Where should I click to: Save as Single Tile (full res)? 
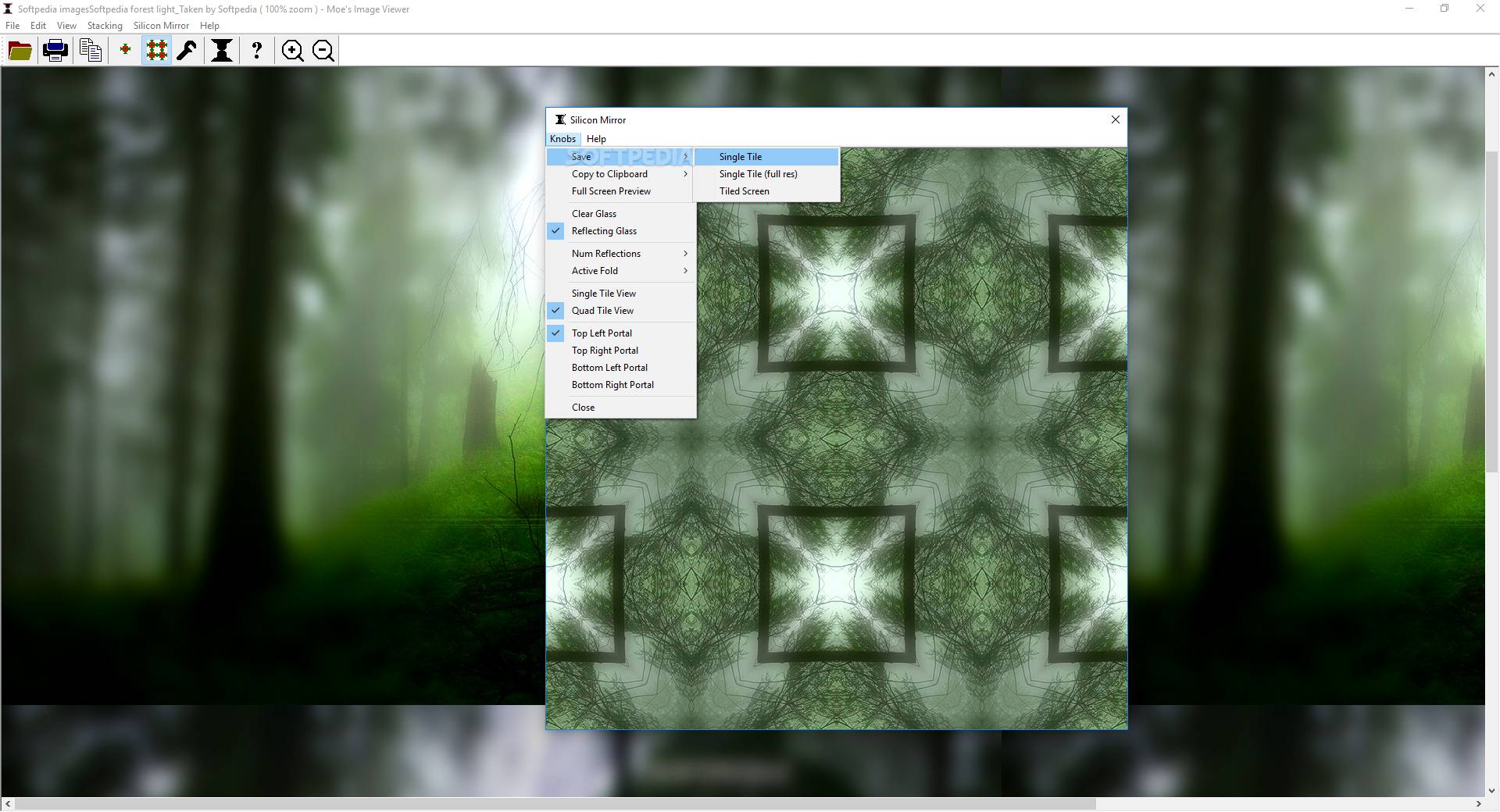pos(766,174)
